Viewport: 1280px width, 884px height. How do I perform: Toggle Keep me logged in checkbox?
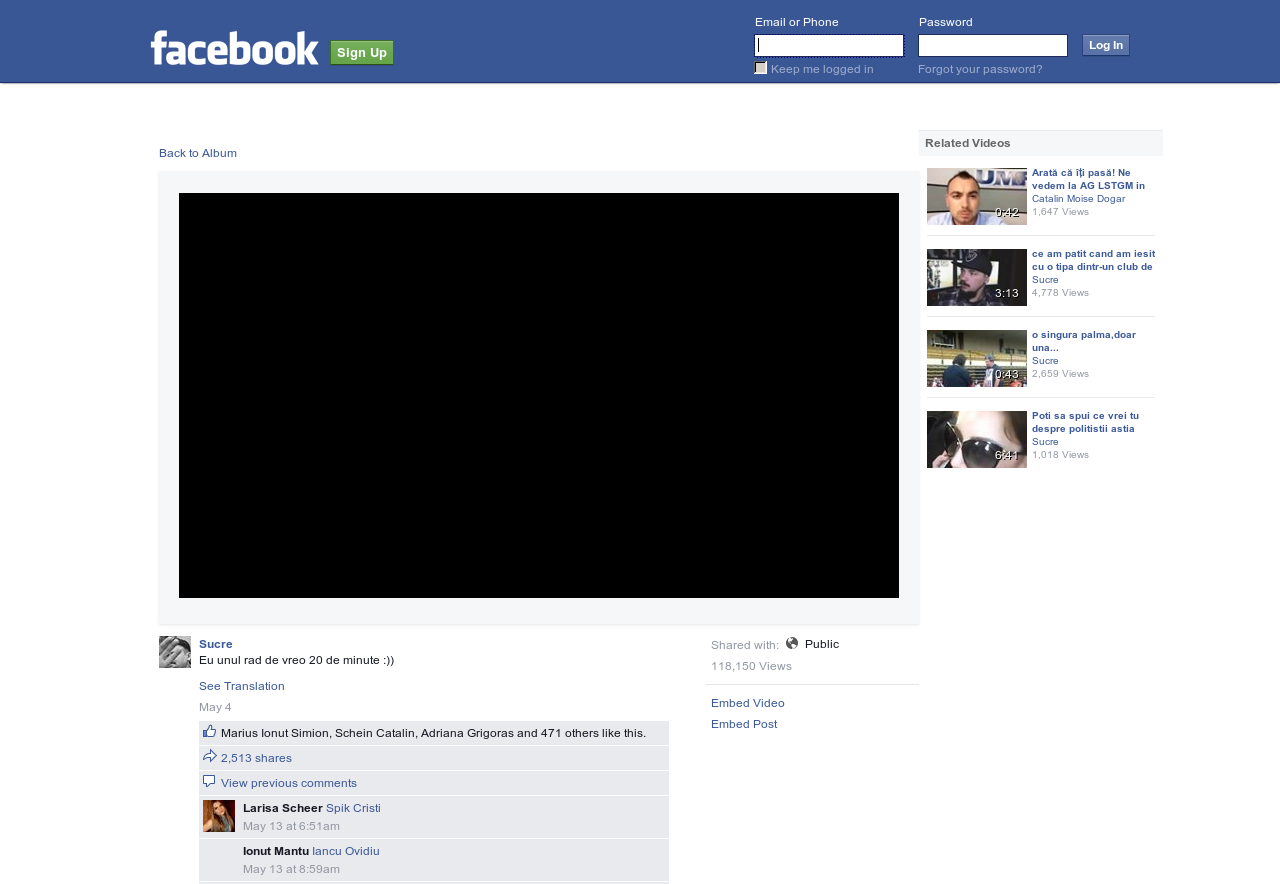tap(761, 68)
